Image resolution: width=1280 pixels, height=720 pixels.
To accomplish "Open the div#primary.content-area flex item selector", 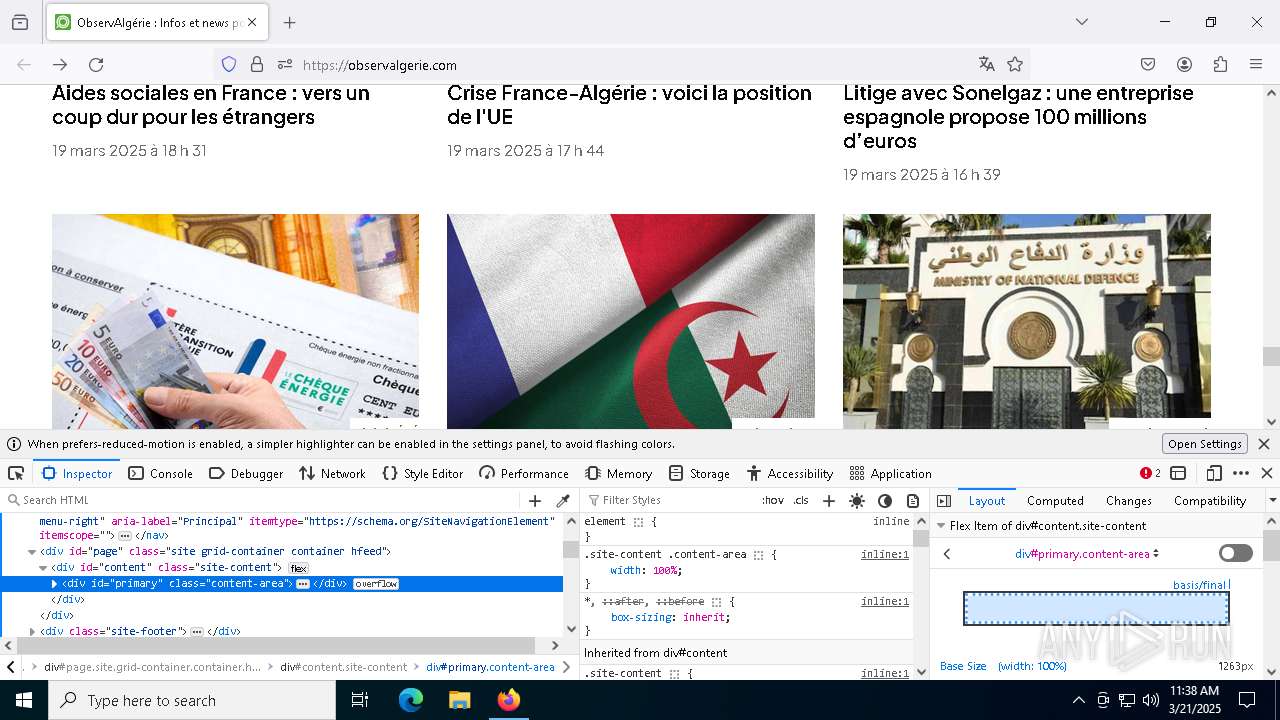I will [1087, 554].
